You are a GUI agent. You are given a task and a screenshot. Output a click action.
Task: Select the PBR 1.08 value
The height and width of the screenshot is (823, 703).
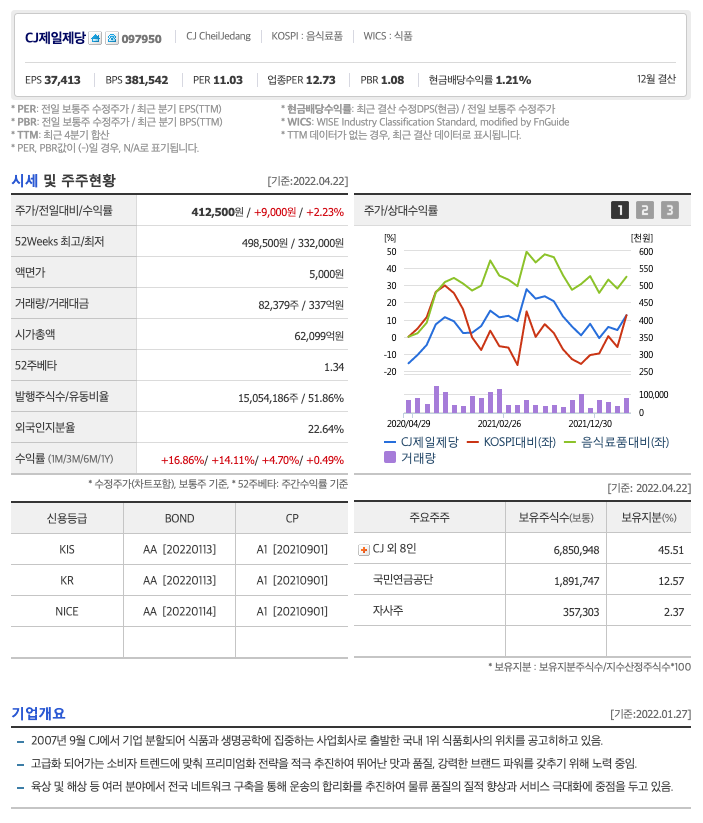pyautogui.click(x=382, y=80)
